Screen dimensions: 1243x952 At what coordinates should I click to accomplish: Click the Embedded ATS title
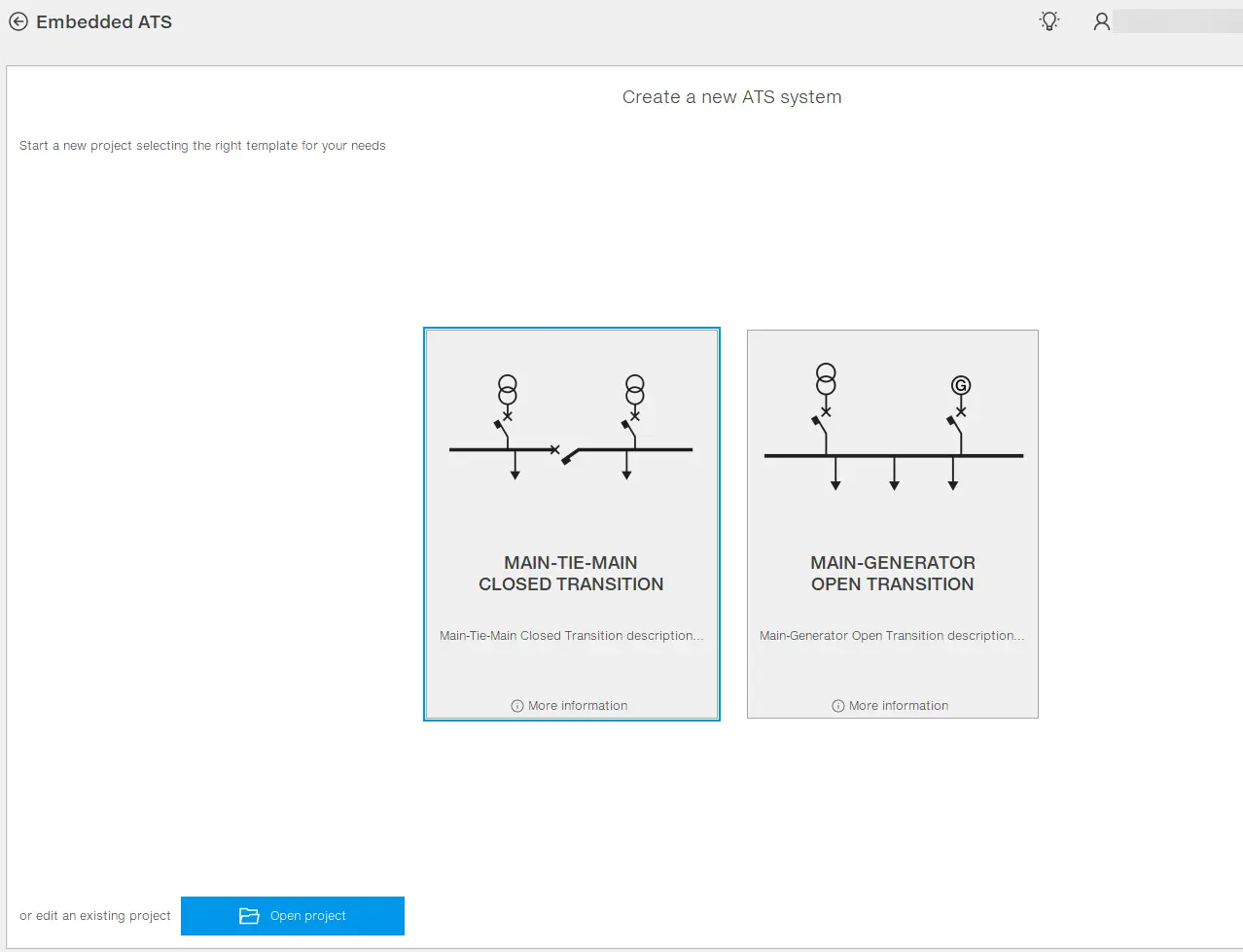click(104, 21)
